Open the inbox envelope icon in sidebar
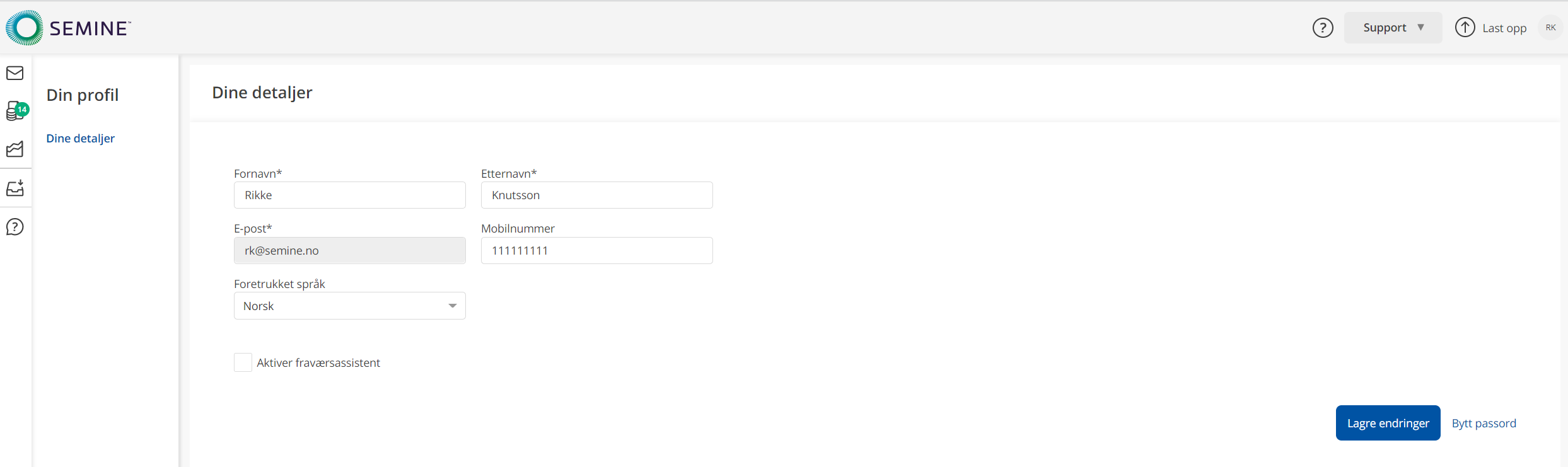Viewport: 1568px width, 467px height. pos(15,73)
